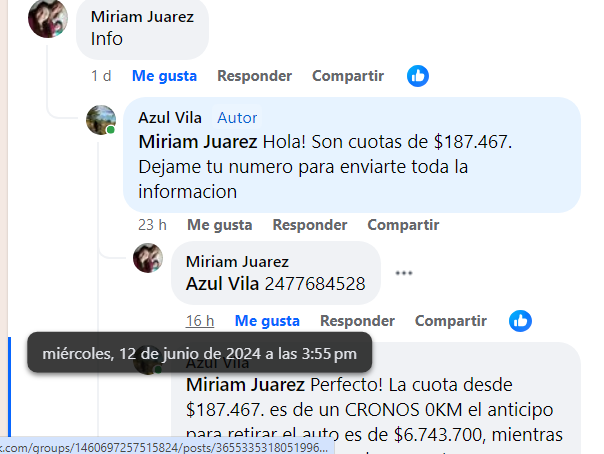604x454 pixels.
Task: Select Responder under the phone number reply
Action: (357, 321)
